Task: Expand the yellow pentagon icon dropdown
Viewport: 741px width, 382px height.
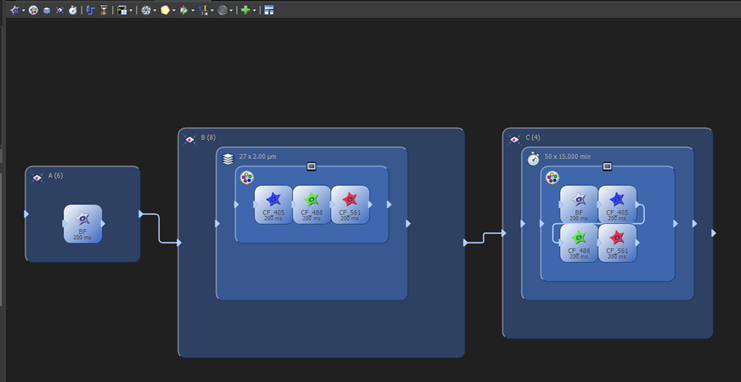Action: [174, 10]
